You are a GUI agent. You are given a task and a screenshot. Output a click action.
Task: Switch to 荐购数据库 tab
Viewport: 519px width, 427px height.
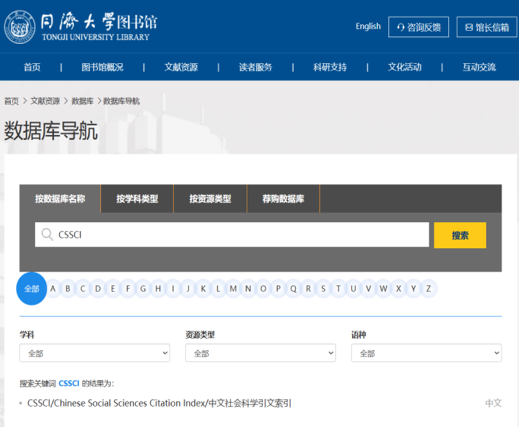(x=283, y=199)
